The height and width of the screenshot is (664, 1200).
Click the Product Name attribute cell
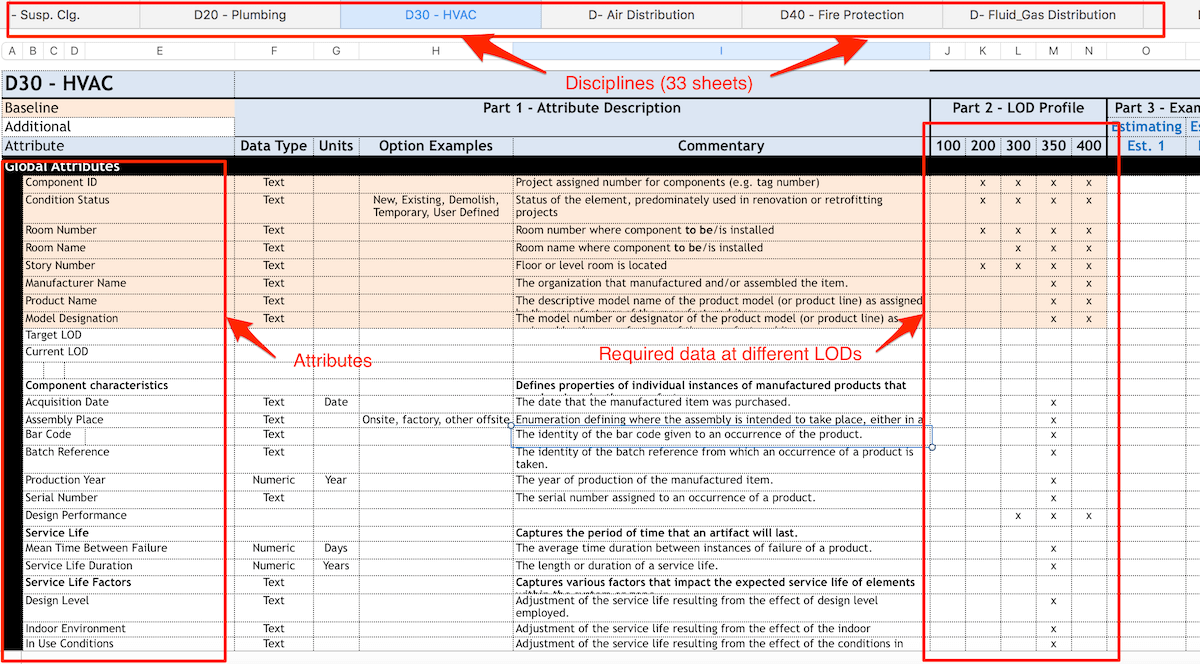pos(129,301)
